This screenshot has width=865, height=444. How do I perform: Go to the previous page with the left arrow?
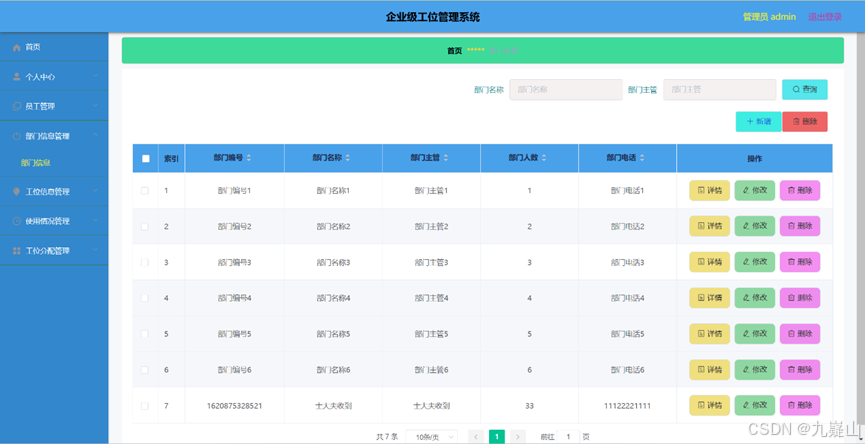[476, 437]
